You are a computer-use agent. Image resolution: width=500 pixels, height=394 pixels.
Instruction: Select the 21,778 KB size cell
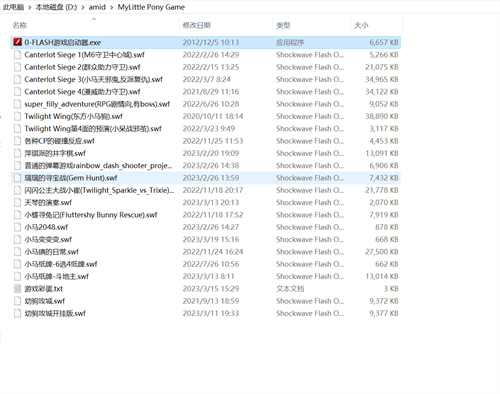pos(382,190)
